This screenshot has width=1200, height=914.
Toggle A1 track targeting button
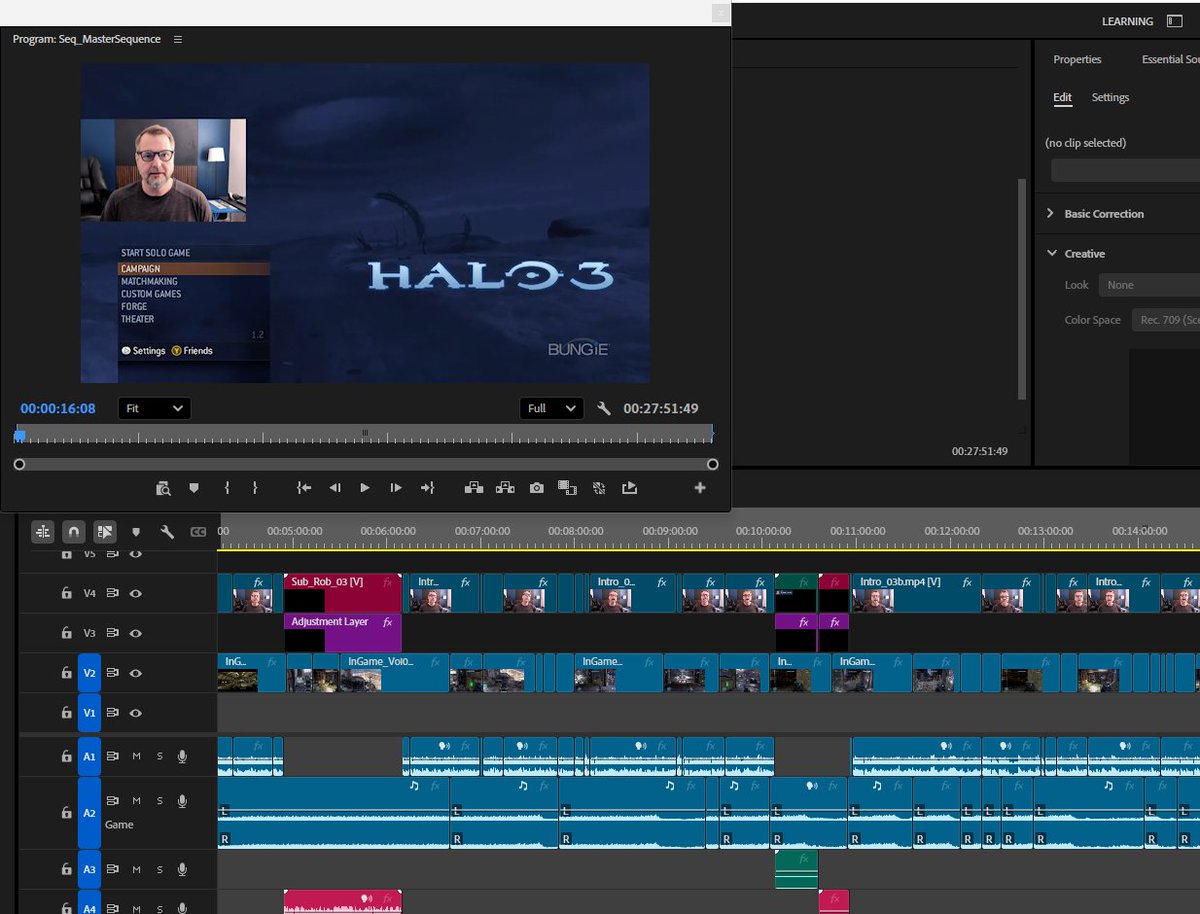point(89,757)
